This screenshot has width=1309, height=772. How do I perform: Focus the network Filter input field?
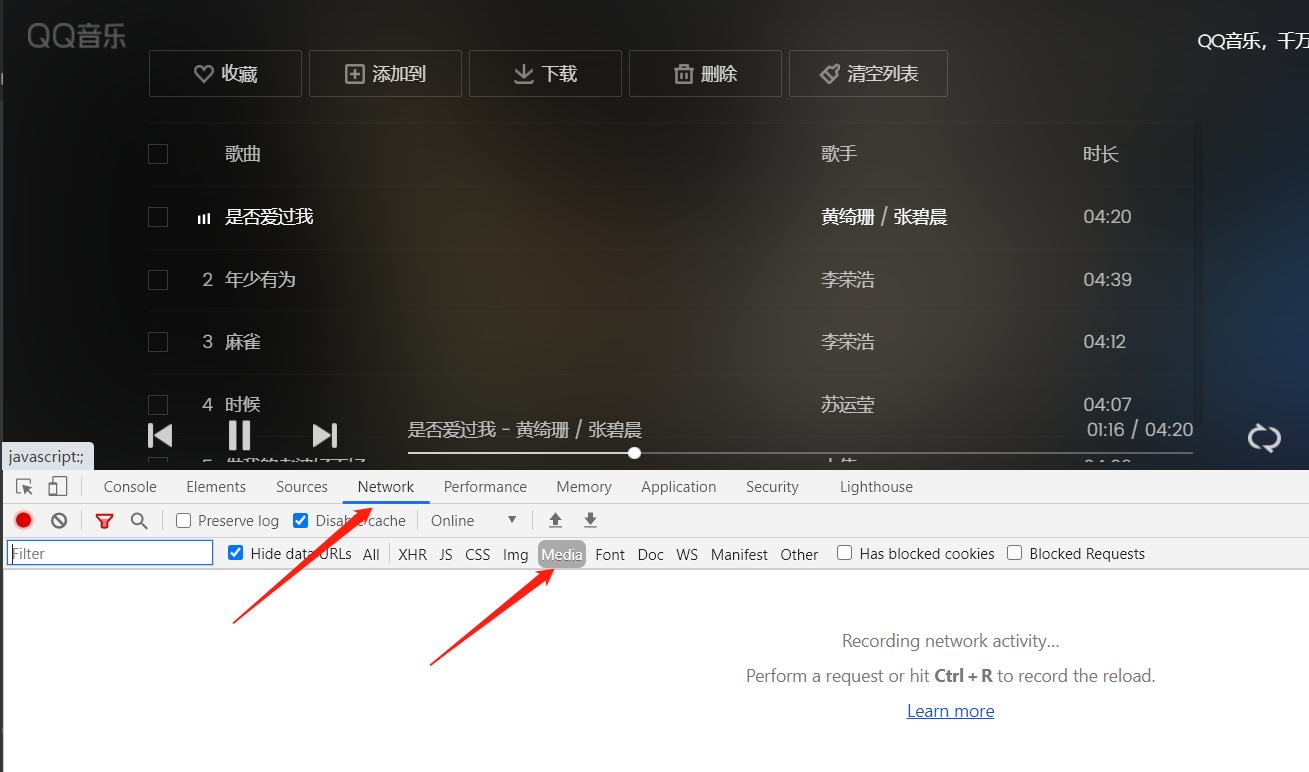(110, 553)
